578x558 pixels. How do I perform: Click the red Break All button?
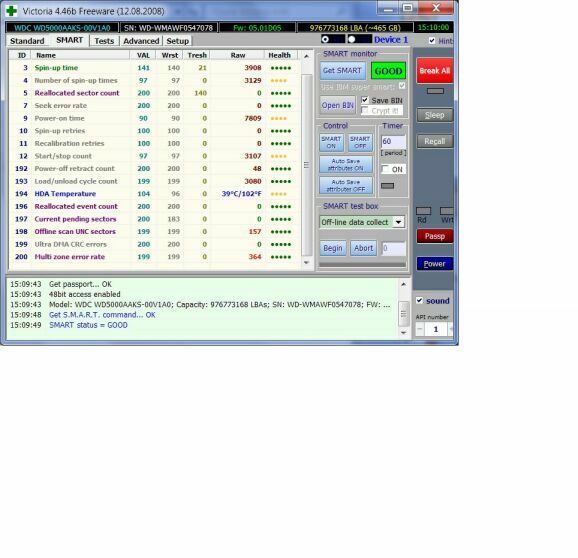pyautogui.click(x=434, y=71)
